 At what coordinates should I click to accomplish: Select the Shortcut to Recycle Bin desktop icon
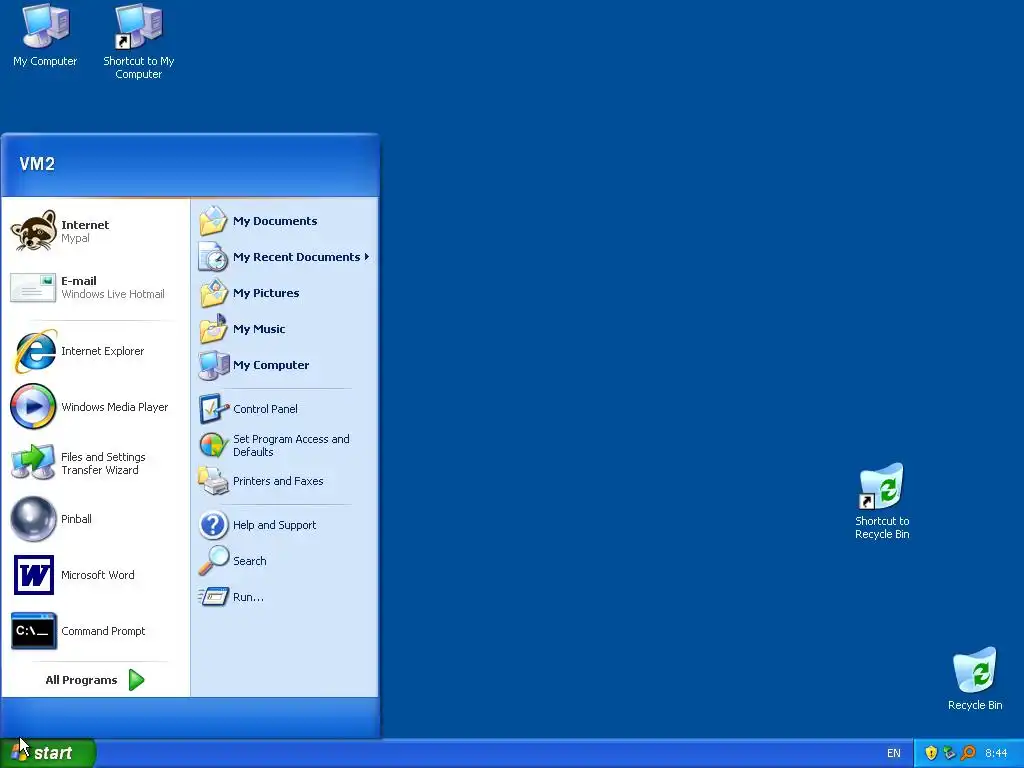coord(882,487)
